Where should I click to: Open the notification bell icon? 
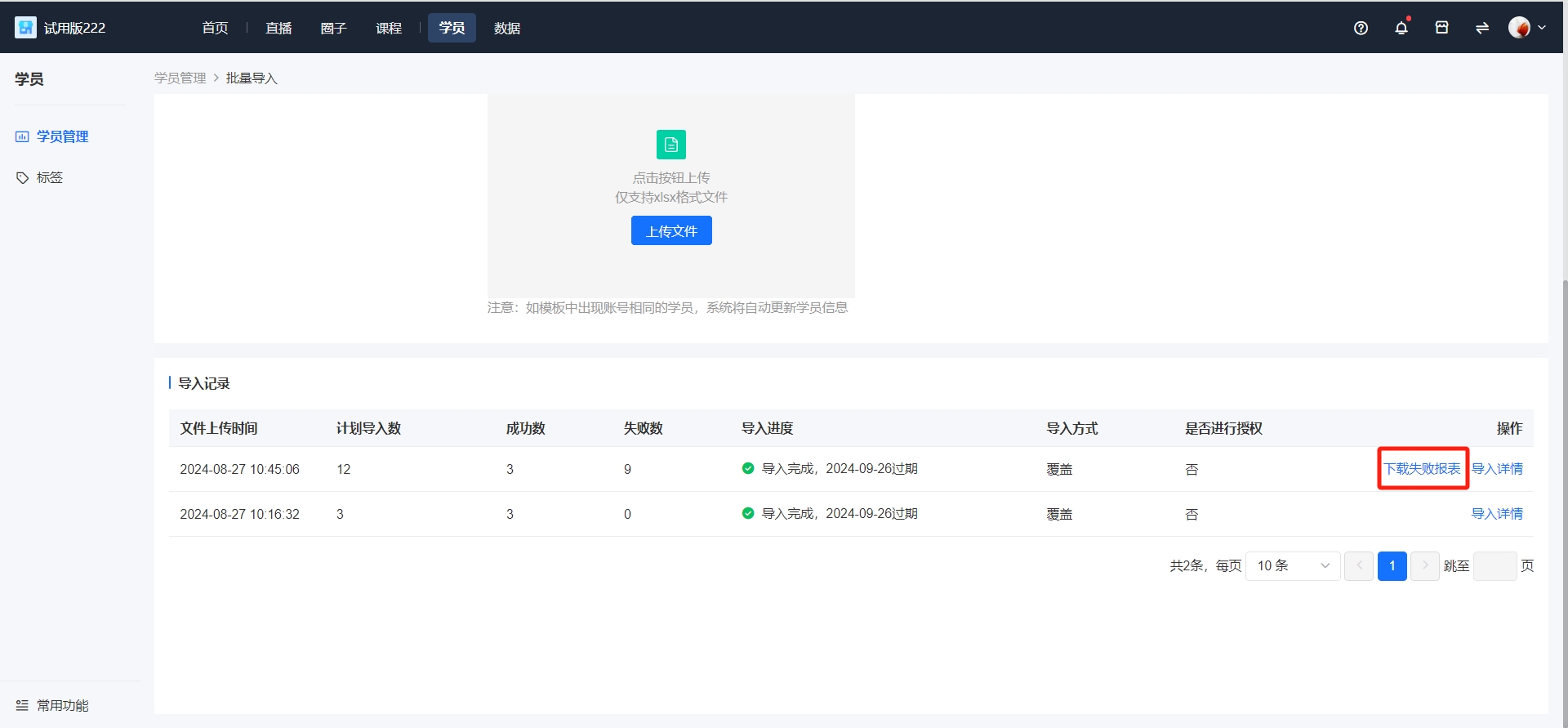coord(1401,28)
